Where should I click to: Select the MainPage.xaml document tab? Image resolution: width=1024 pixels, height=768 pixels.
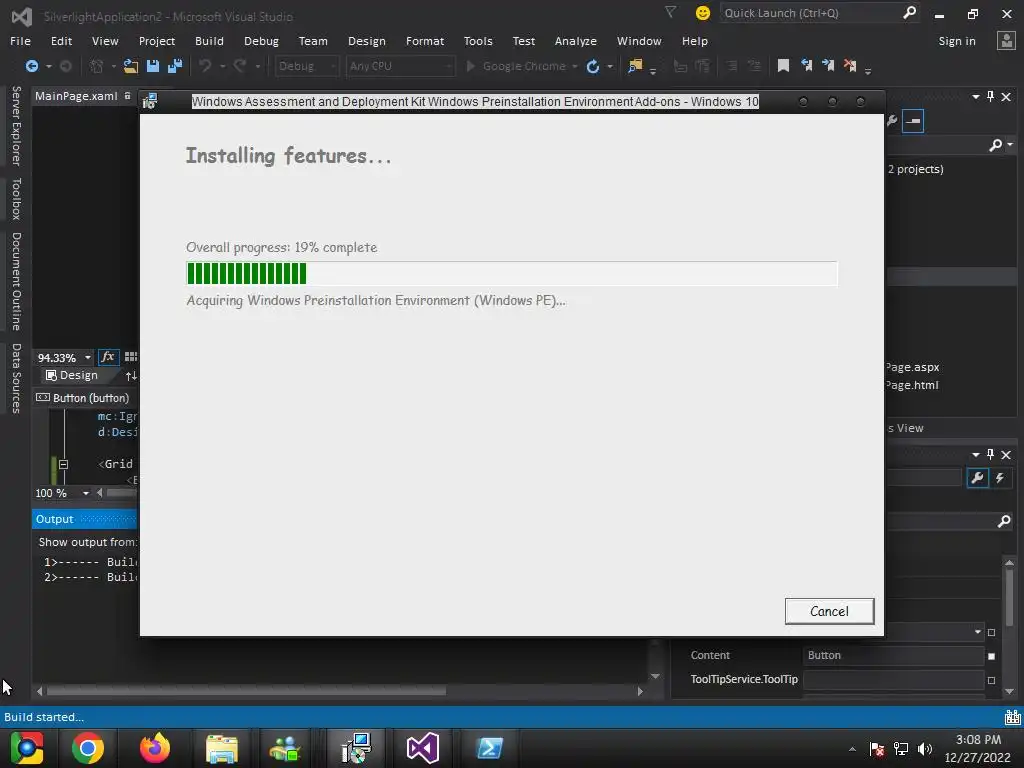point(76,96)
